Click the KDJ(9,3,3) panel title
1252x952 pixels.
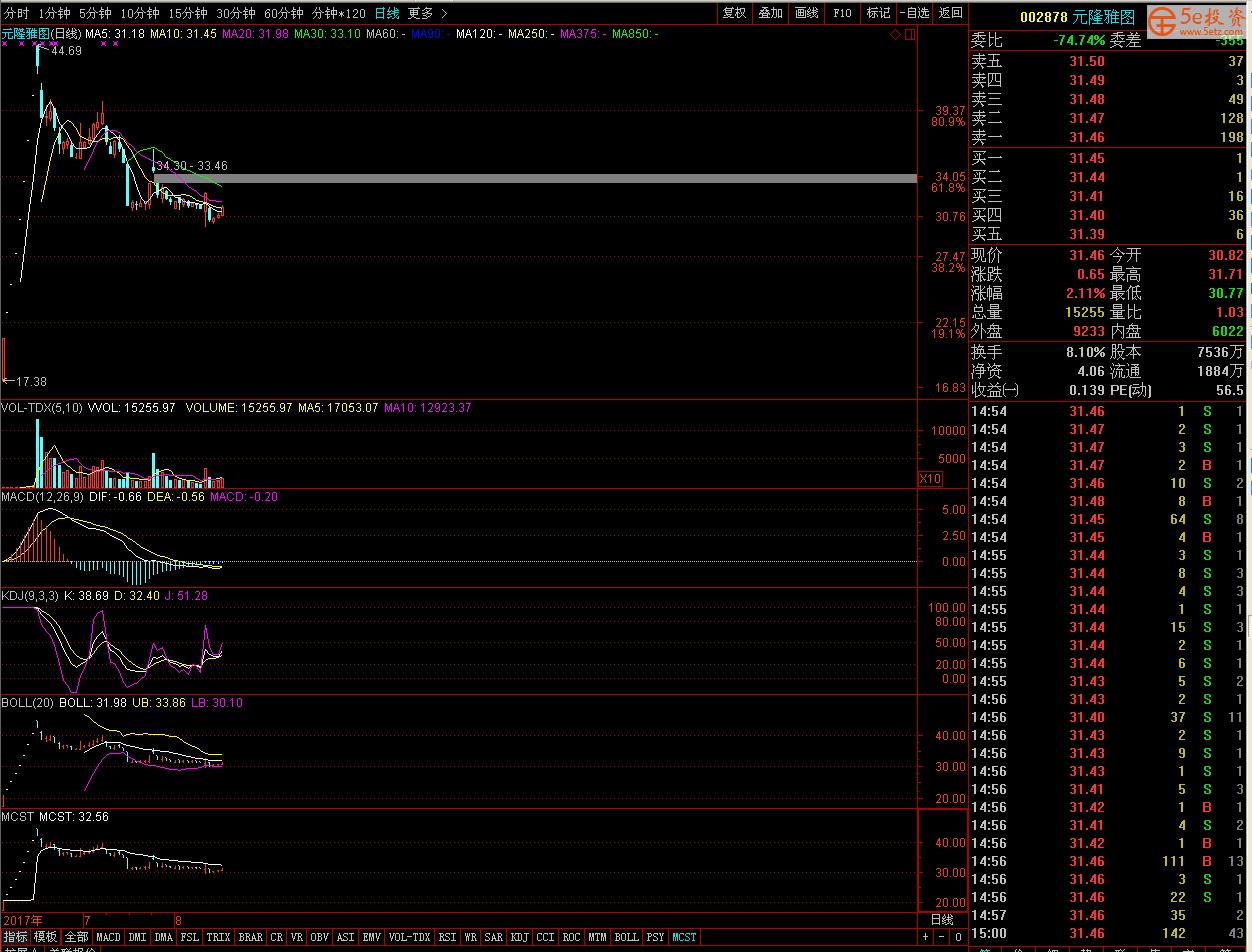coord(30,595)
